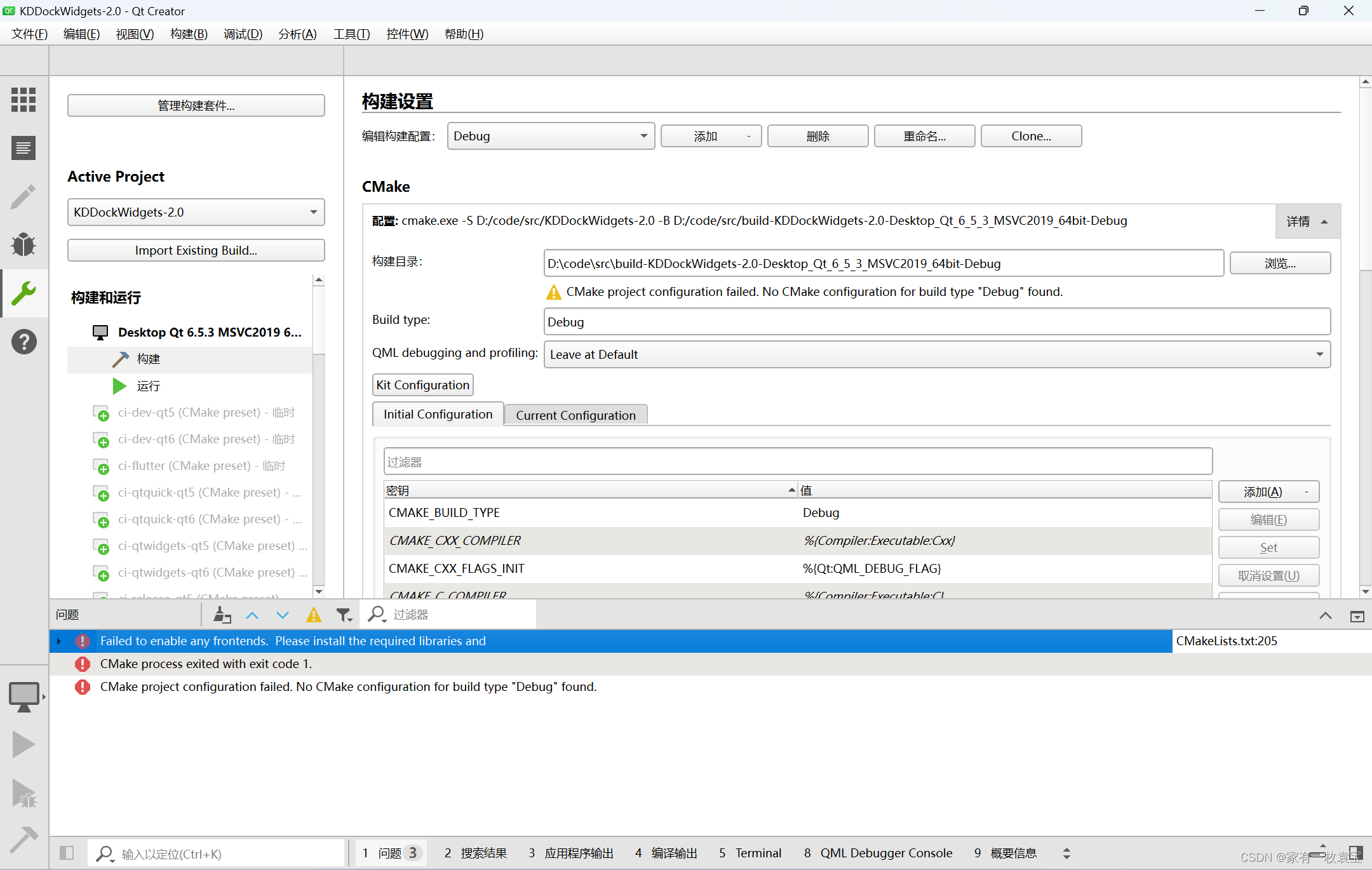Select Projects mode wrench icon
Viewport: 1372px width, 870px height.
point(24,293)
